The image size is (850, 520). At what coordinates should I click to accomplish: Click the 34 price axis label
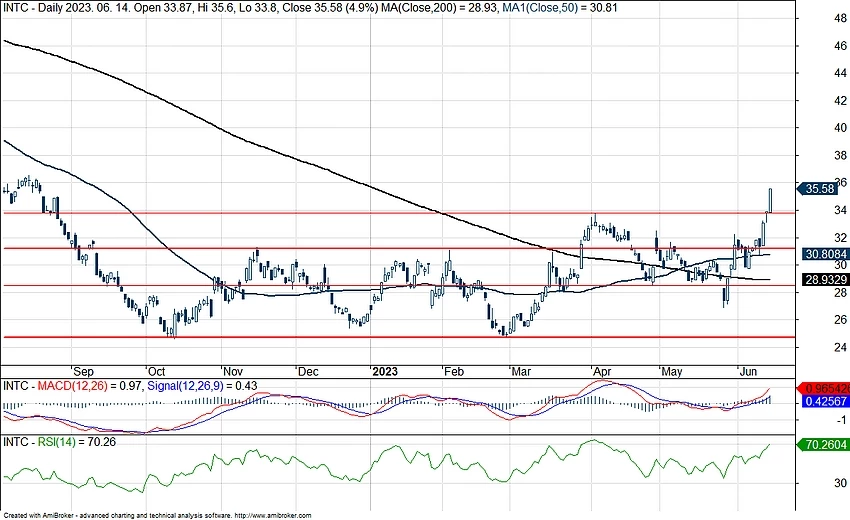(x=840, y=210)
